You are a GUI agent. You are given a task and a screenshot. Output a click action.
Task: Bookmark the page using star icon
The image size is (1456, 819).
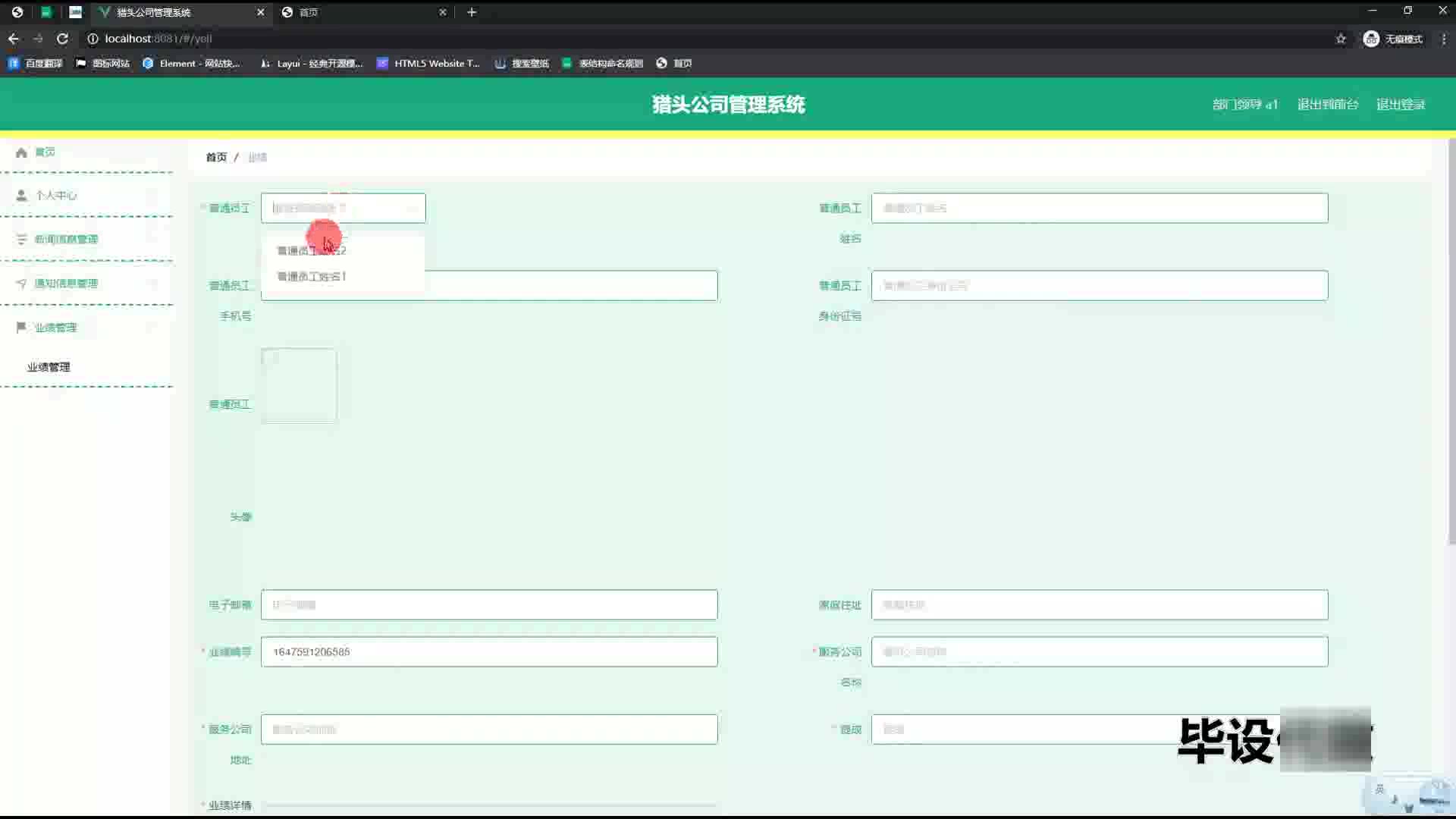[1341, 39]
